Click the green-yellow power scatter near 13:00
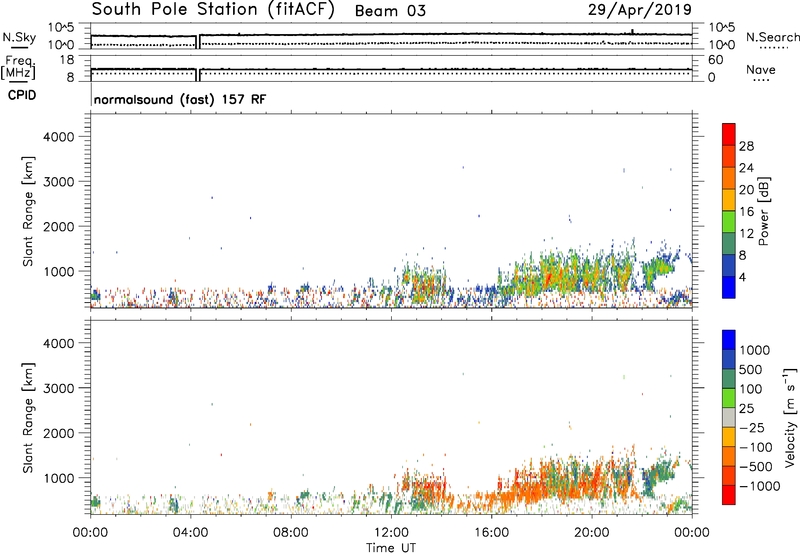This screenshot has width=800, height=554. [426, 286]
